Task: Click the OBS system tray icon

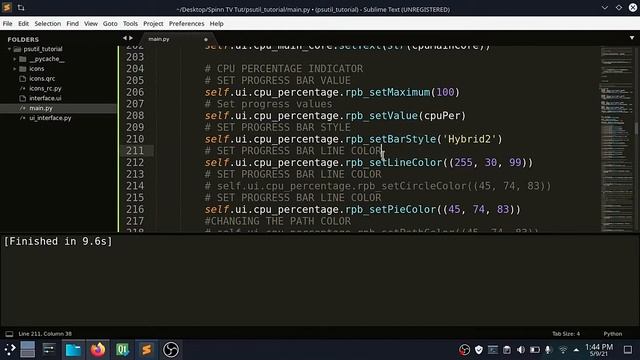Action: click(x=464, y=350)
